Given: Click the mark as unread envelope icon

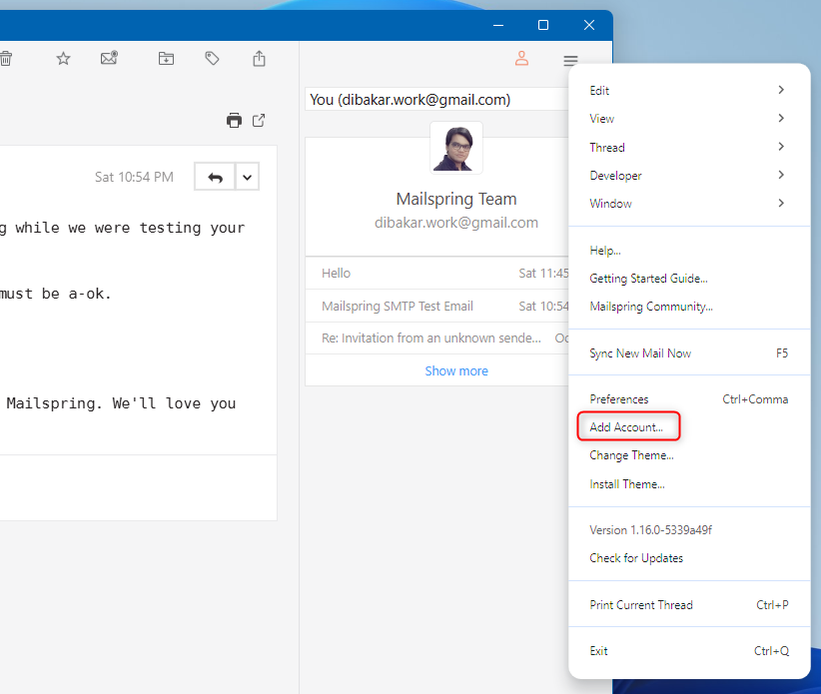Looking at the screenshot, I should click(x=109, y=59).
